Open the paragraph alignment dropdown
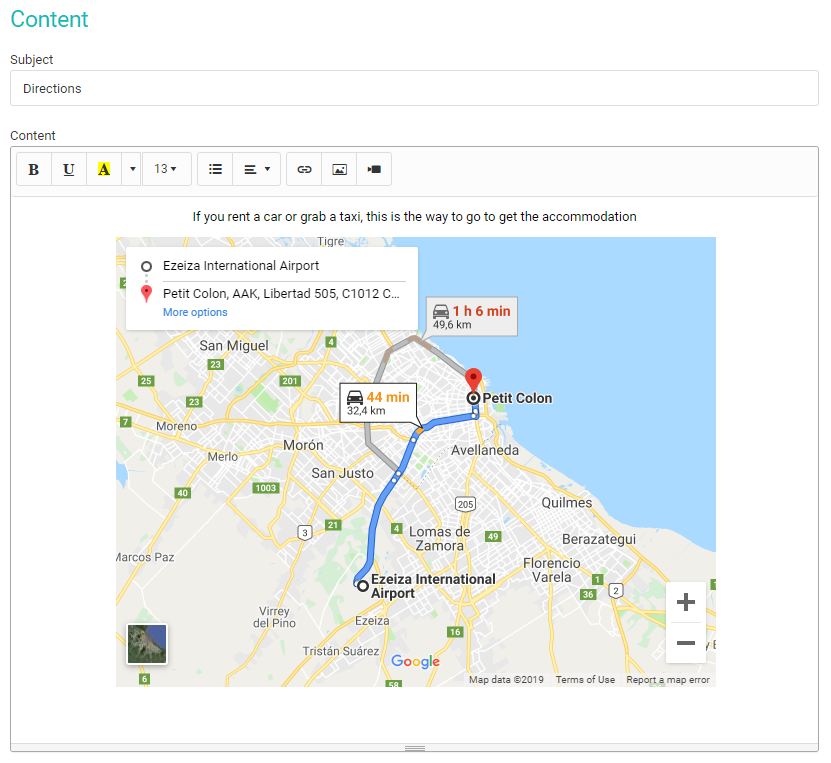The height and width of the screenshot is (763, 831). tap(257, 170)
